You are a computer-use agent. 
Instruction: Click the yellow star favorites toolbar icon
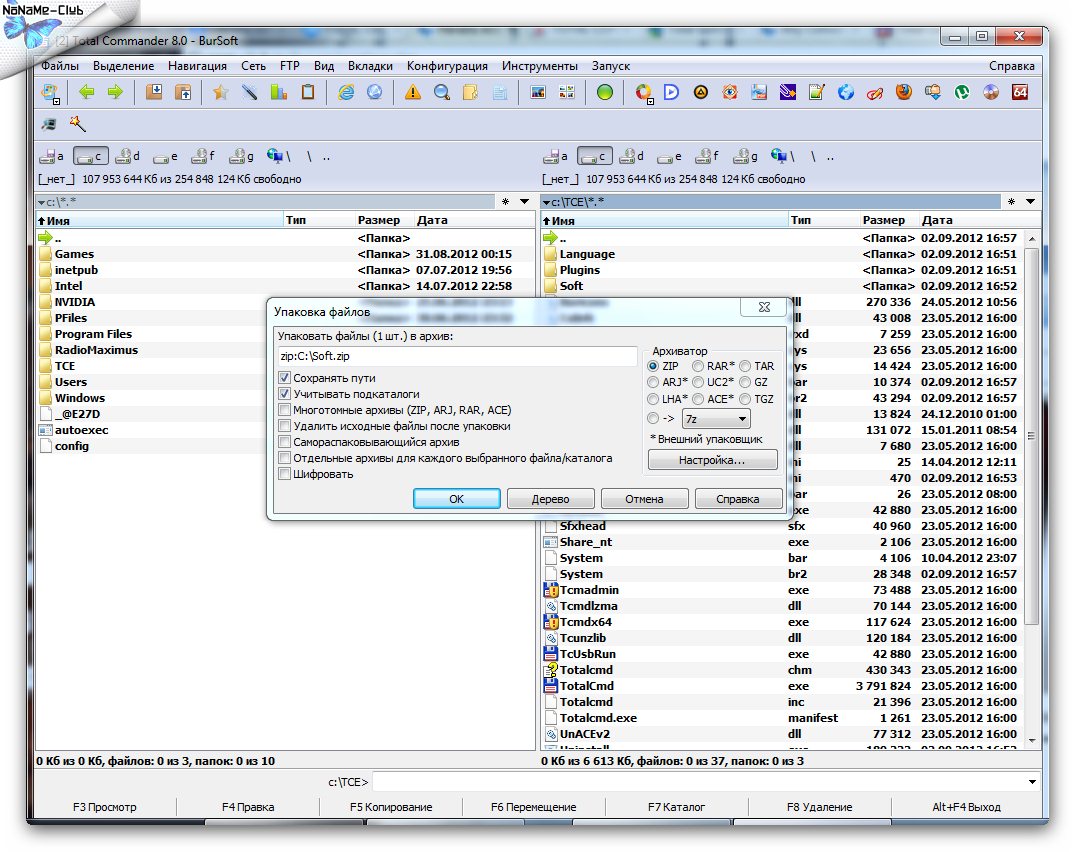(x=220, y=93)
